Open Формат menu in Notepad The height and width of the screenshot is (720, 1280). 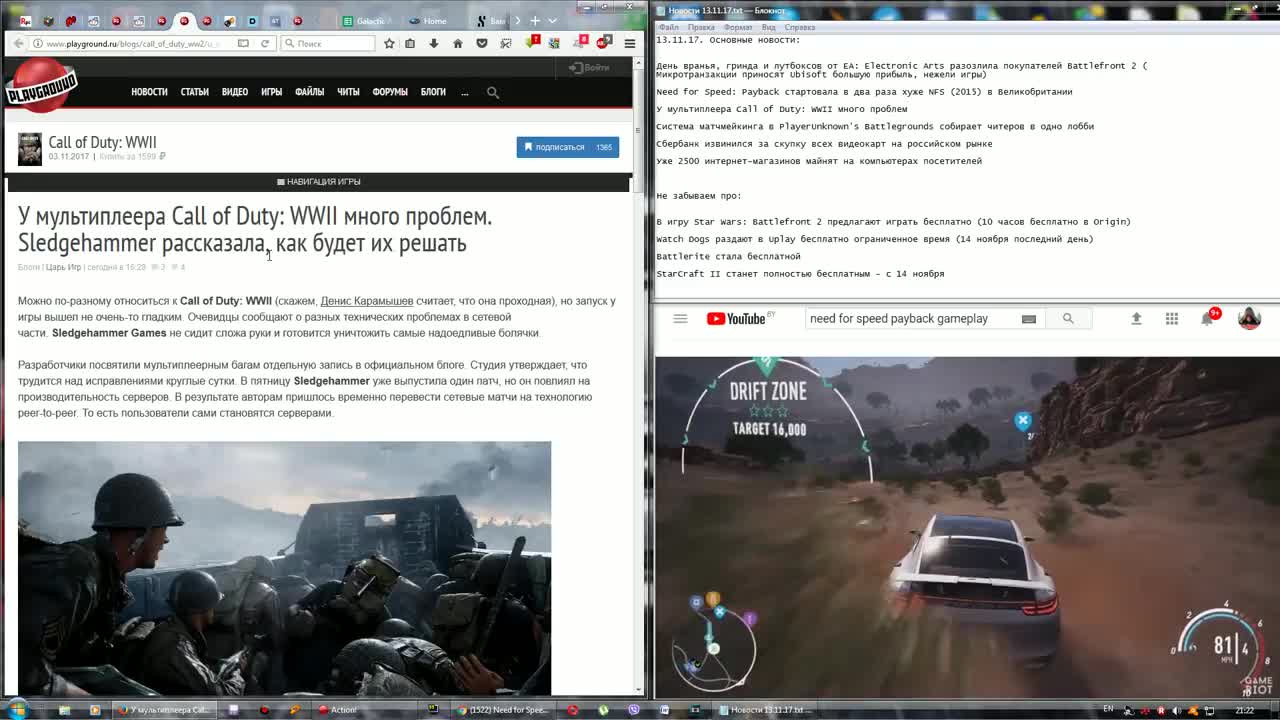pyautogui.click(x=738, y=27)
